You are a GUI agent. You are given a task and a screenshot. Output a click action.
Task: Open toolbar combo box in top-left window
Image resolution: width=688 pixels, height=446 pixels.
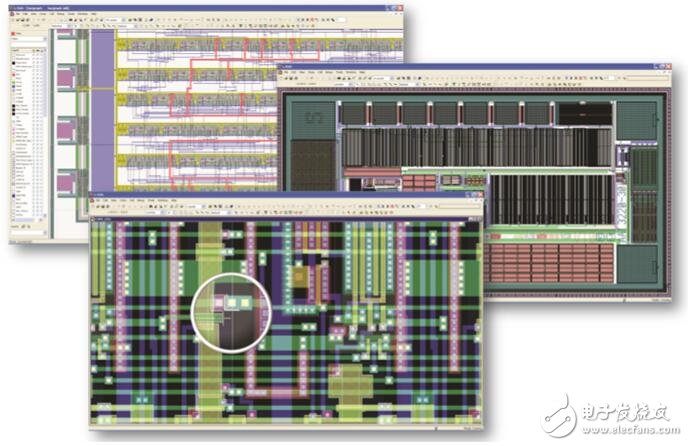pos(112,20)
